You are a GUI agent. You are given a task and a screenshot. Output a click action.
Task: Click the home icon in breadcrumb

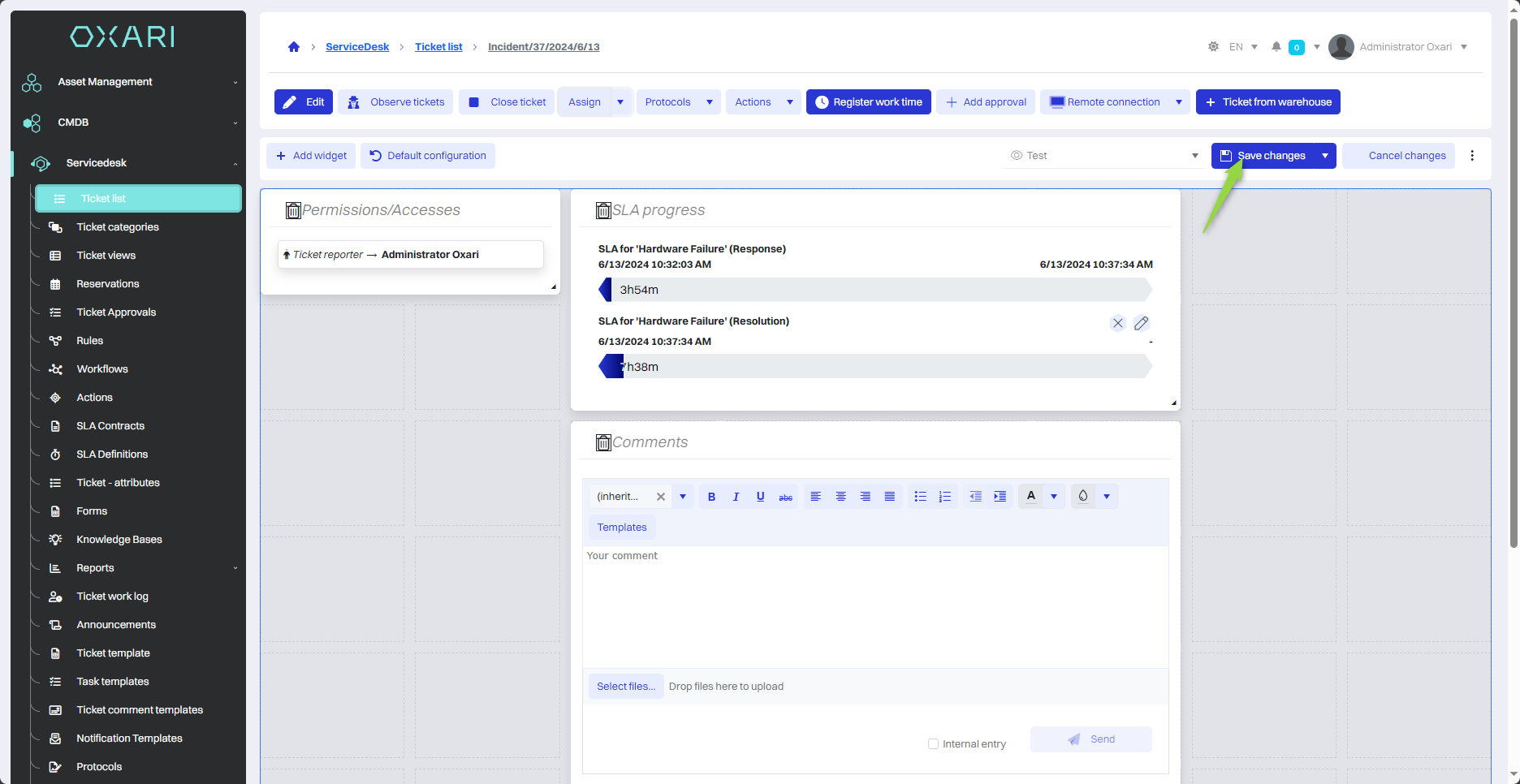(x=294, y=47)
